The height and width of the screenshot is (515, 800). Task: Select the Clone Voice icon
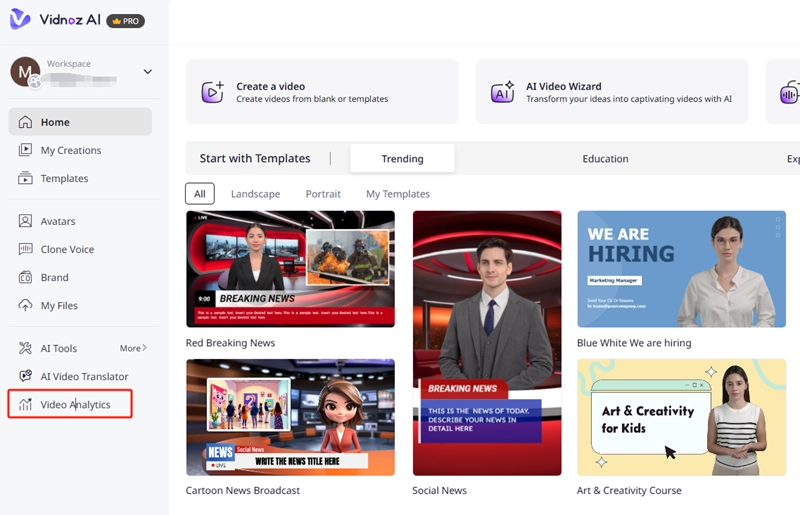pos(25,249)
